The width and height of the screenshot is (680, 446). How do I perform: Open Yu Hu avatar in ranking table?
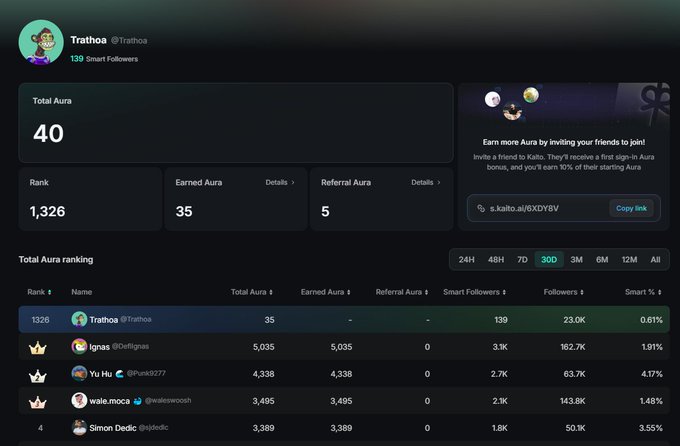pyautogui.click(x=79, y=373)
